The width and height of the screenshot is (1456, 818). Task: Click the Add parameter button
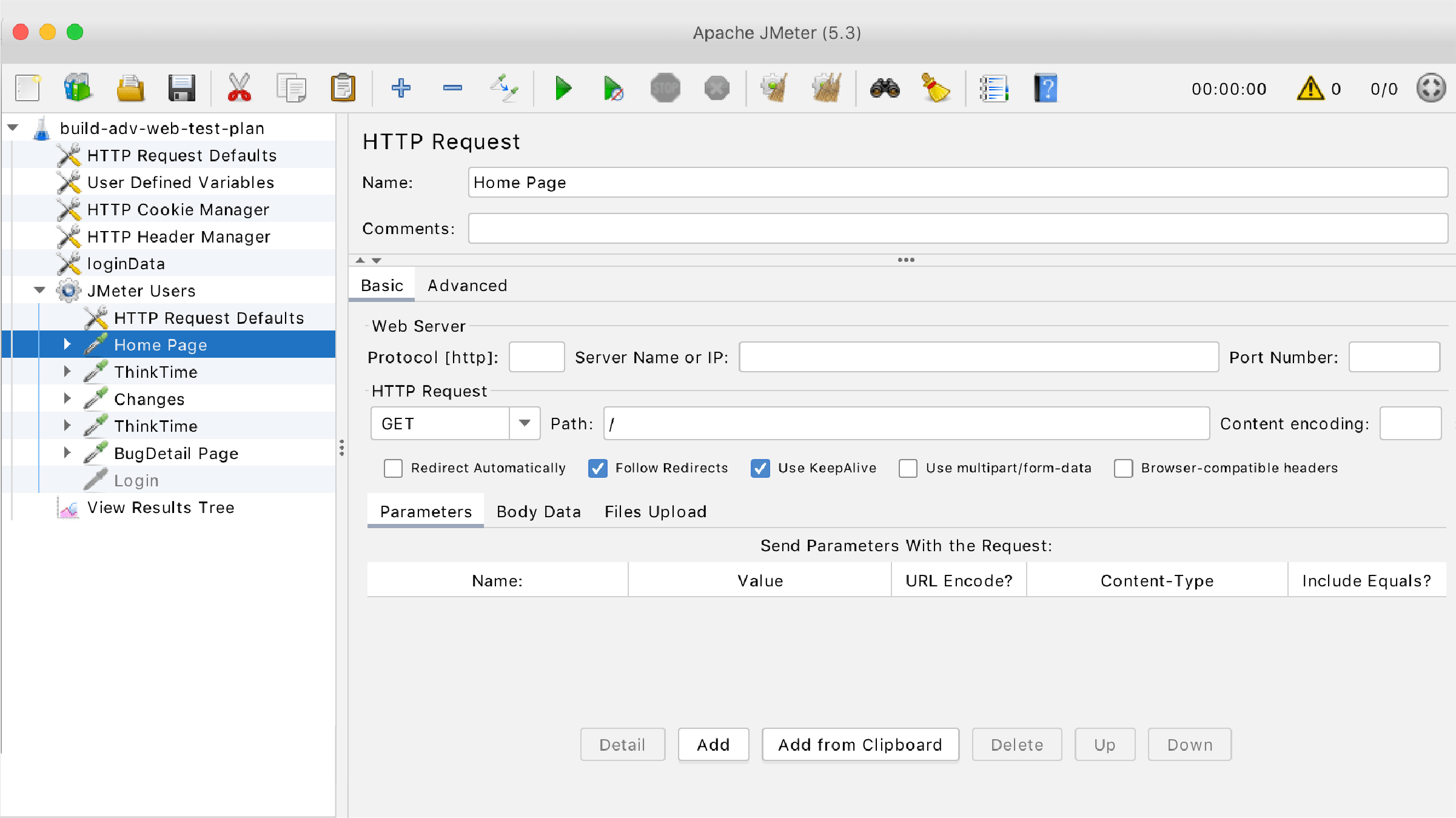pyautogui.click(x=713, y=745)
